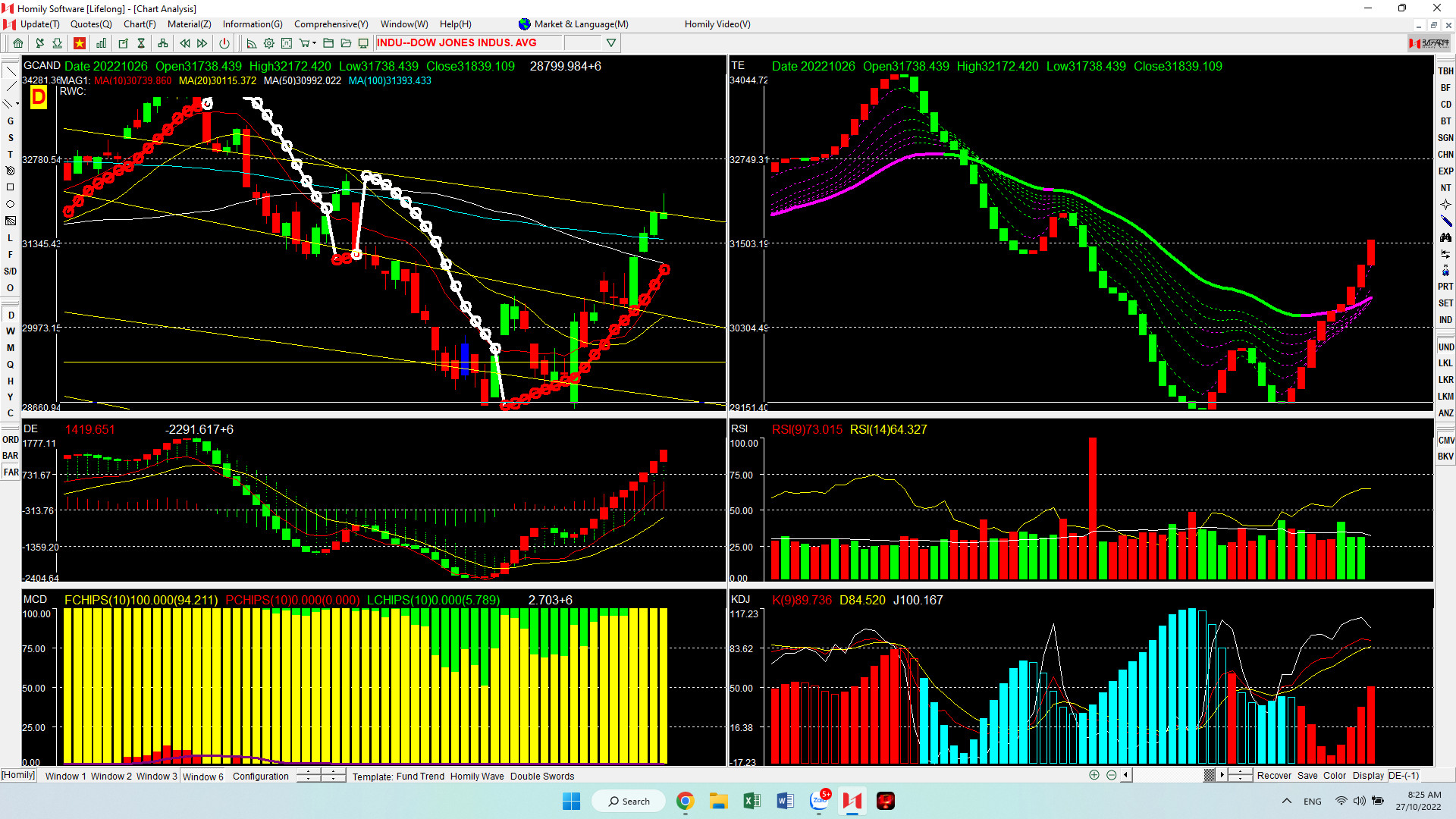Screen dimensions: 1456x819
Task: Click the shopping cart toolbar icon
Action: pos(304,43)
